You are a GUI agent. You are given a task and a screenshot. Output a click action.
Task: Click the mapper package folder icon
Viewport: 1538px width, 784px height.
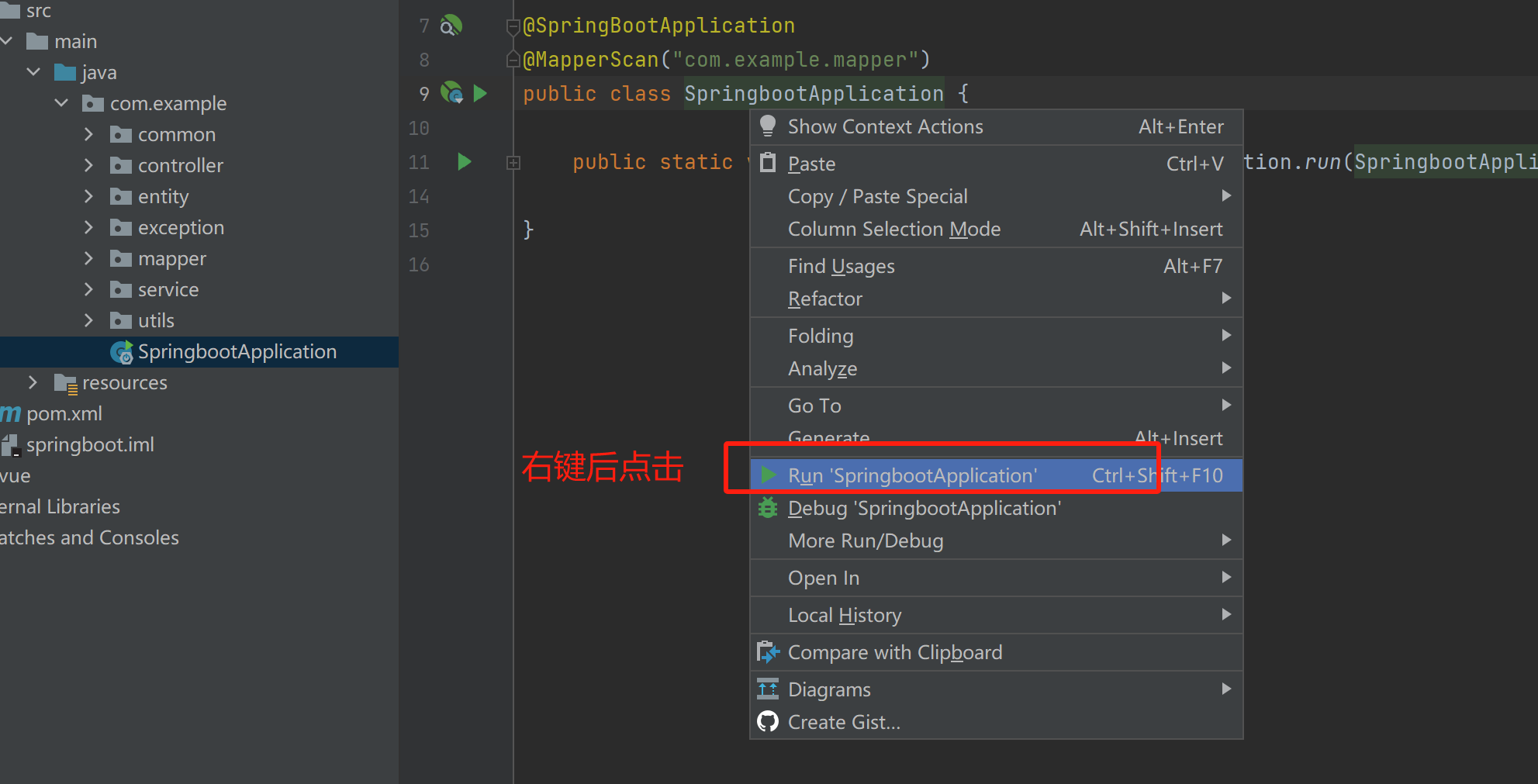coord(121,258)
